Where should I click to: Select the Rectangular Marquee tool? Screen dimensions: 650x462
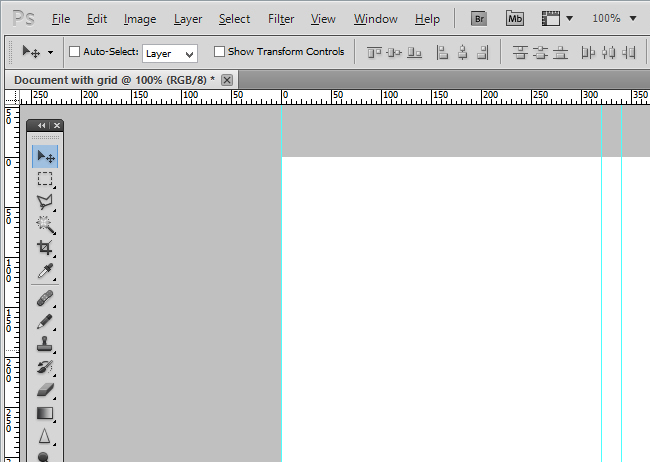coord(45,179)
